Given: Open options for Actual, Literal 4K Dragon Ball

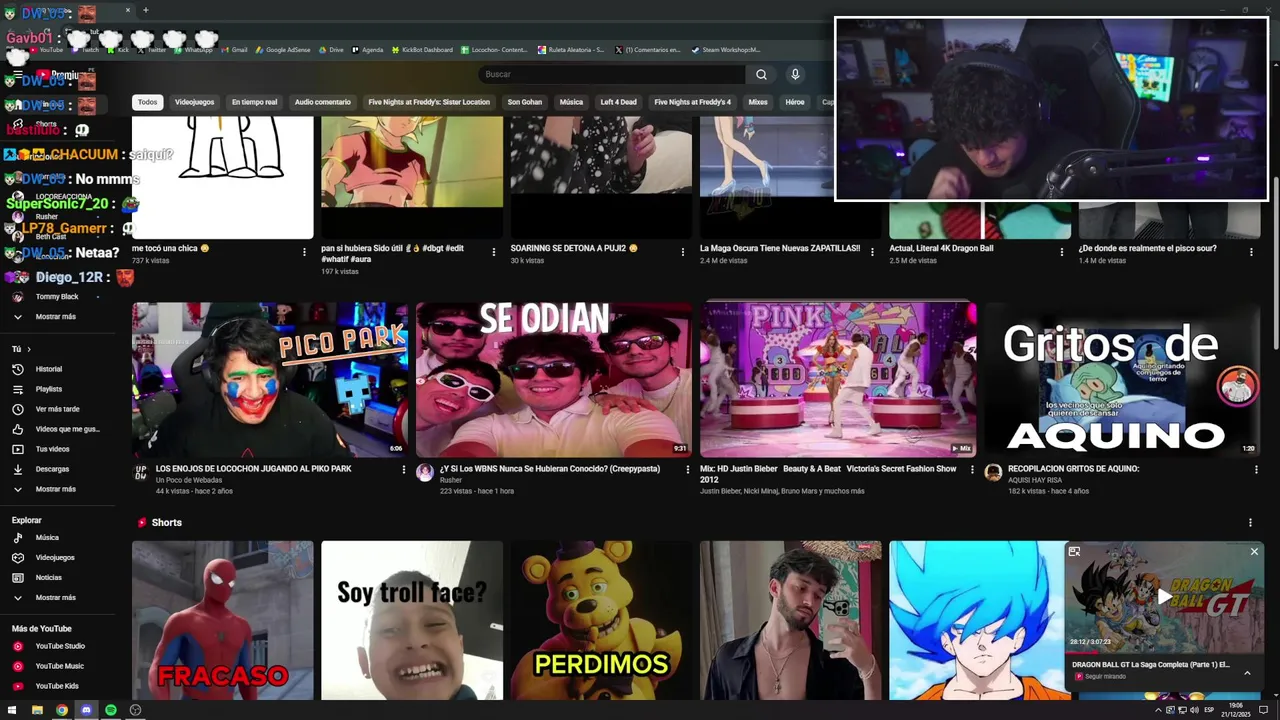Looking at the screenshot, I should click(x=1062, y=252).
